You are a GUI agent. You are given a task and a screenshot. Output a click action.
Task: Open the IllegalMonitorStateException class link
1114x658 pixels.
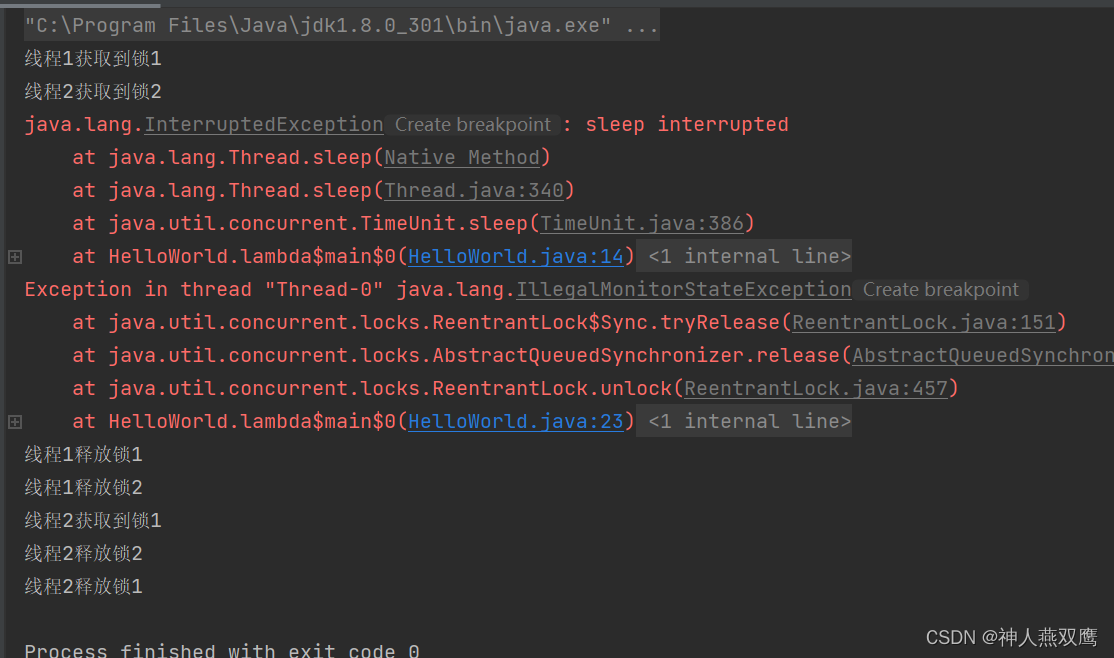pyautogui.click(x=683, y=290)
